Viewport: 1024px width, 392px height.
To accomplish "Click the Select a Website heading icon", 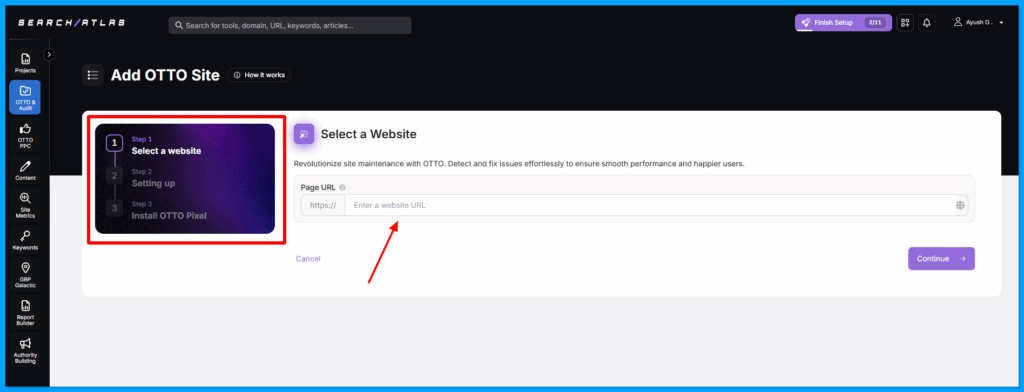I will tap(304, 134).
